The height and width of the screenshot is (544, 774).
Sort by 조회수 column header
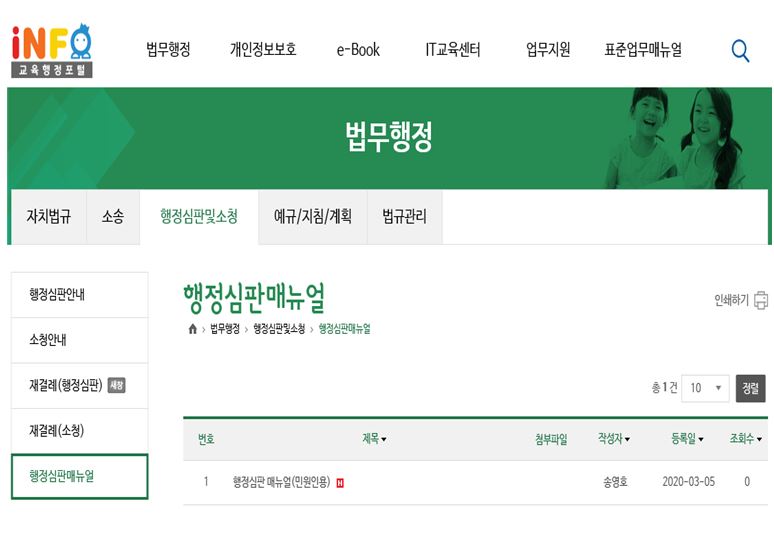point(745,438)
